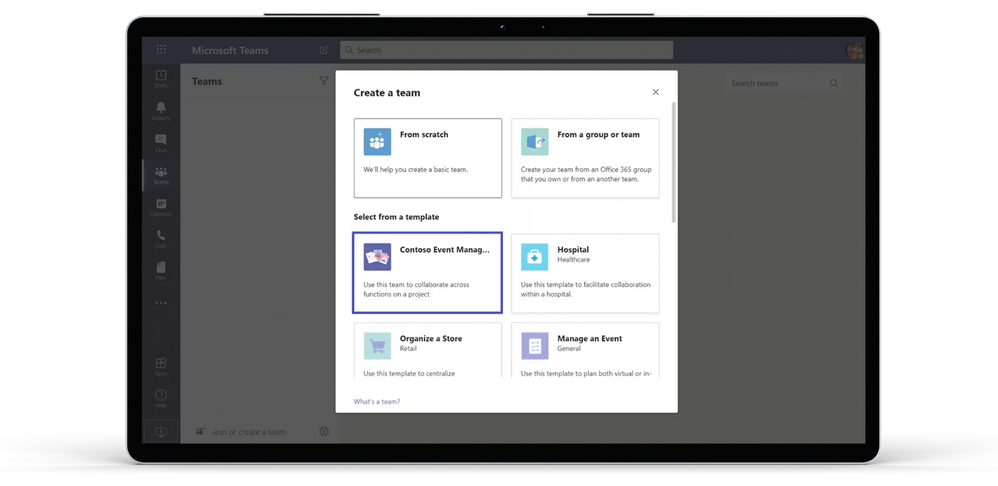998x486 pixels.
Task: Select the Hospital Healthcare template
Action: pos(585,273)
